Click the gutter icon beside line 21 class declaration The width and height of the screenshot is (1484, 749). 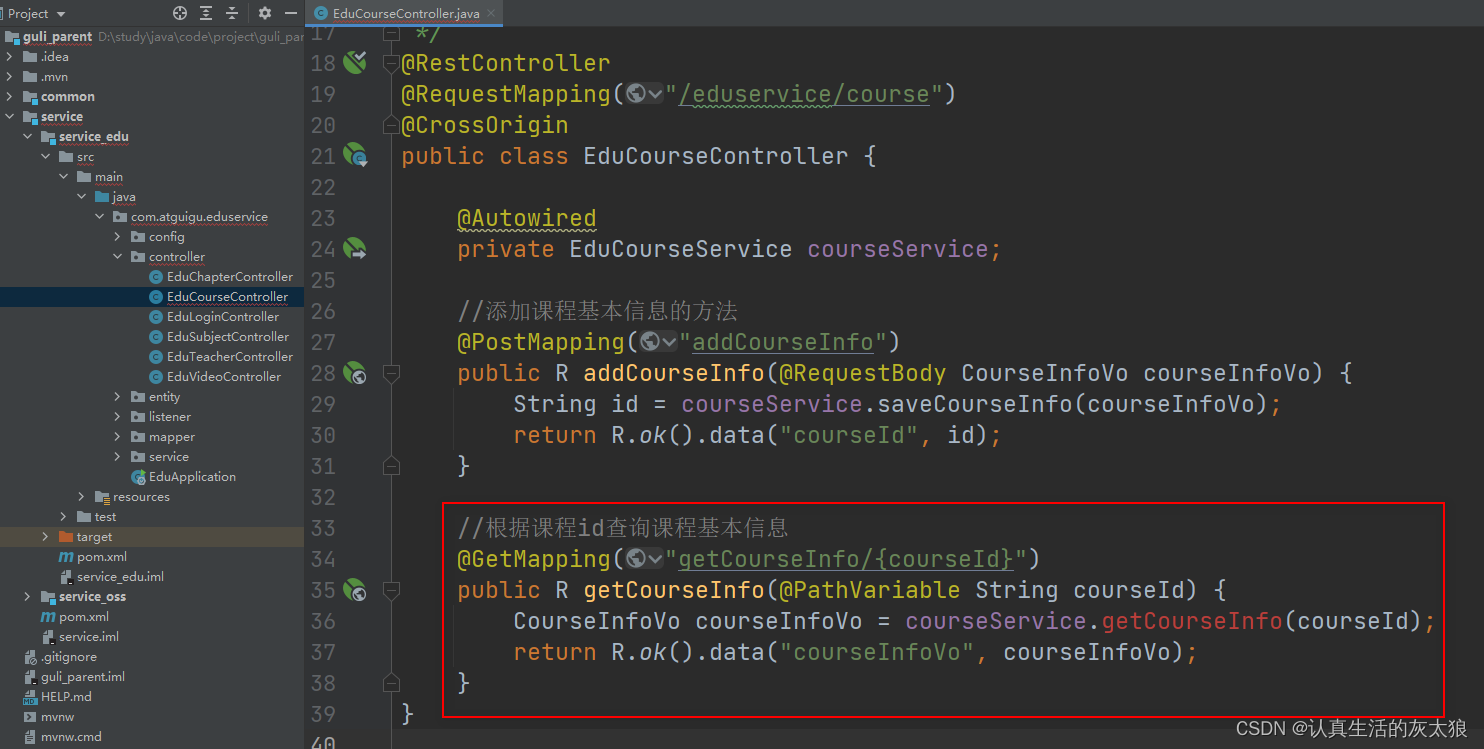(355, 156)
